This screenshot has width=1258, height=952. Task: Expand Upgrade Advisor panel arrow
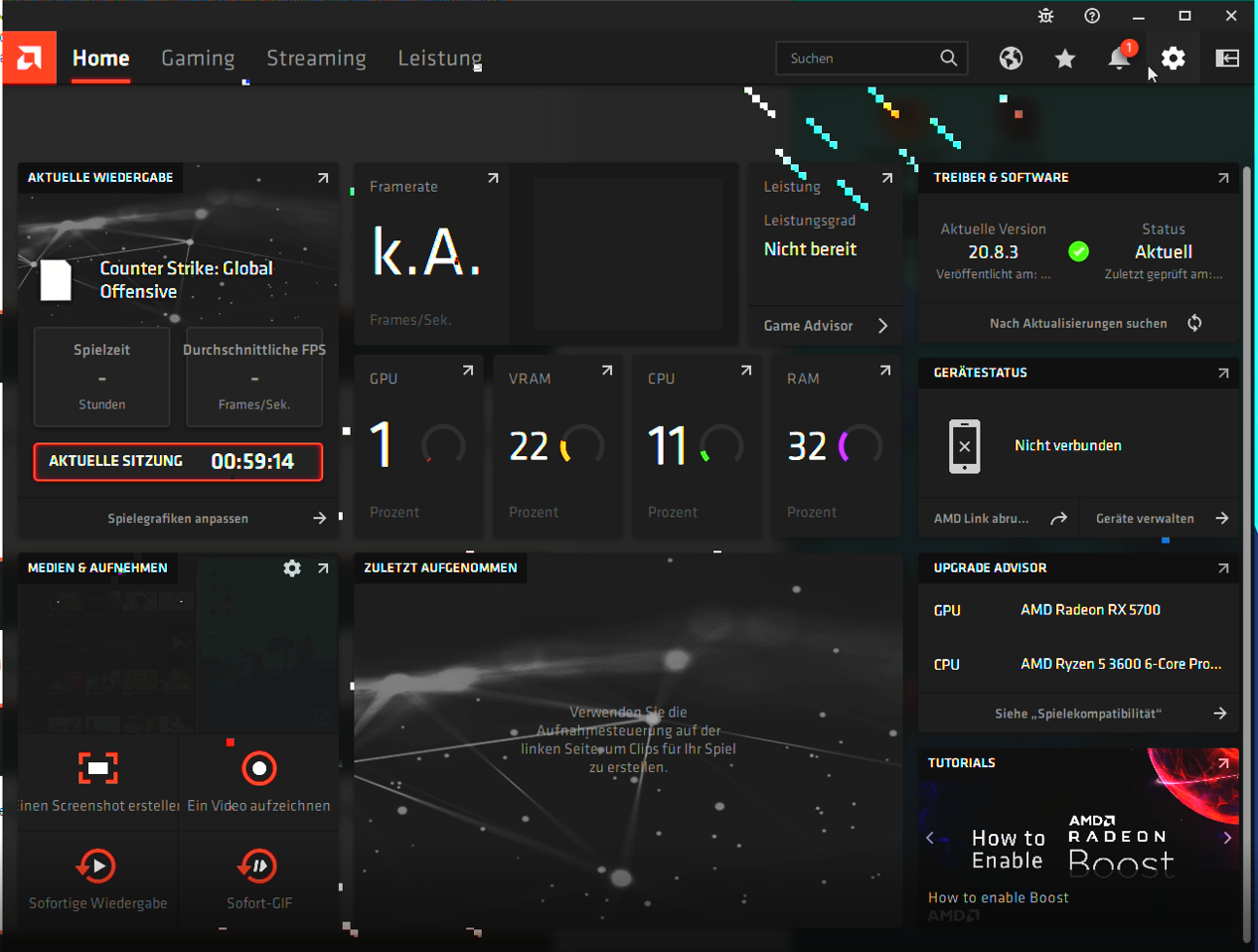[x=1223, y=568]
